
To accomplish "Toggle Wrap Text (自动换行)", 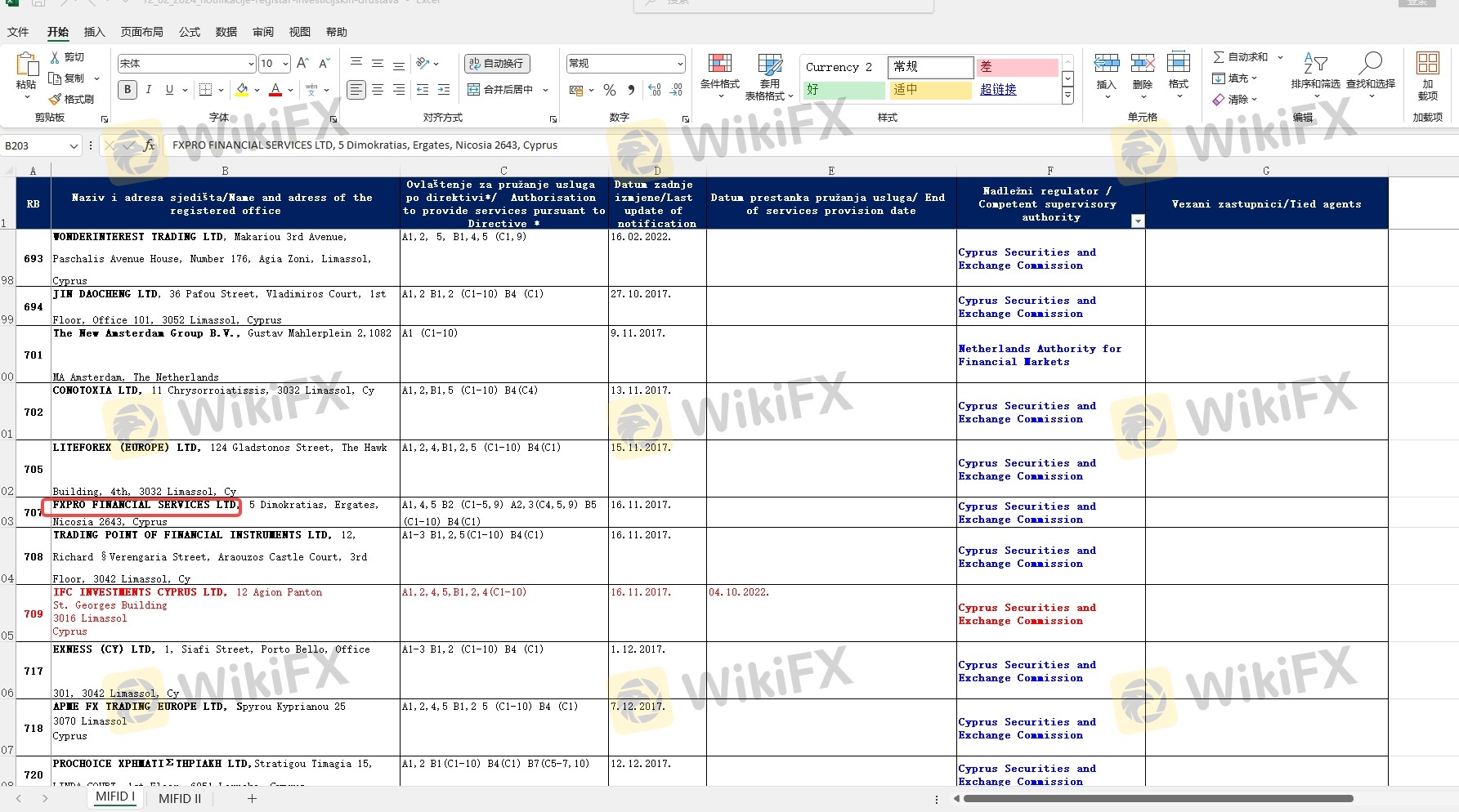I will click(x=497, y=64).
